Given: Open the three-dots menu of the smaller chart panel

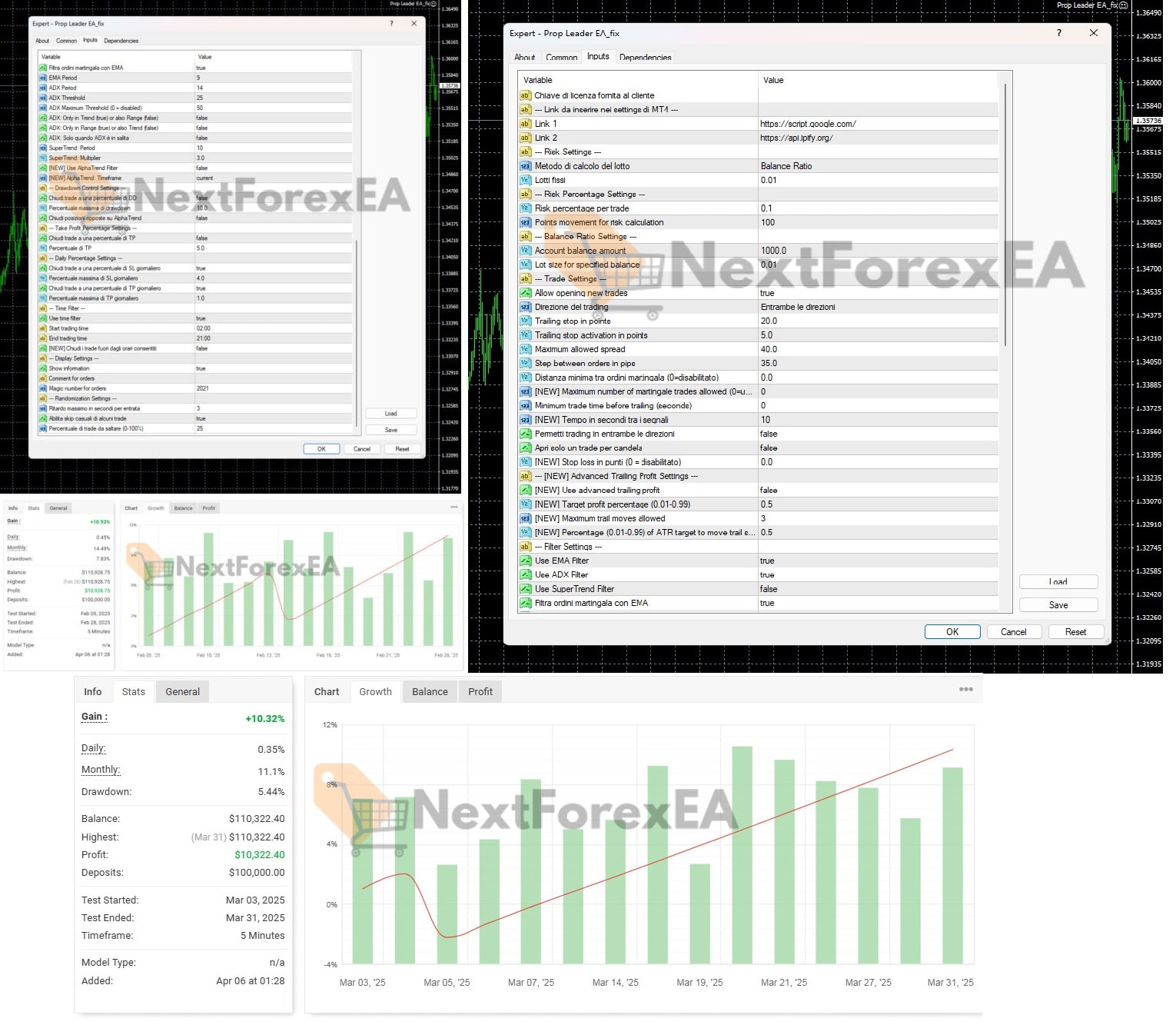Looking at the screenshot, I should 454,507.
